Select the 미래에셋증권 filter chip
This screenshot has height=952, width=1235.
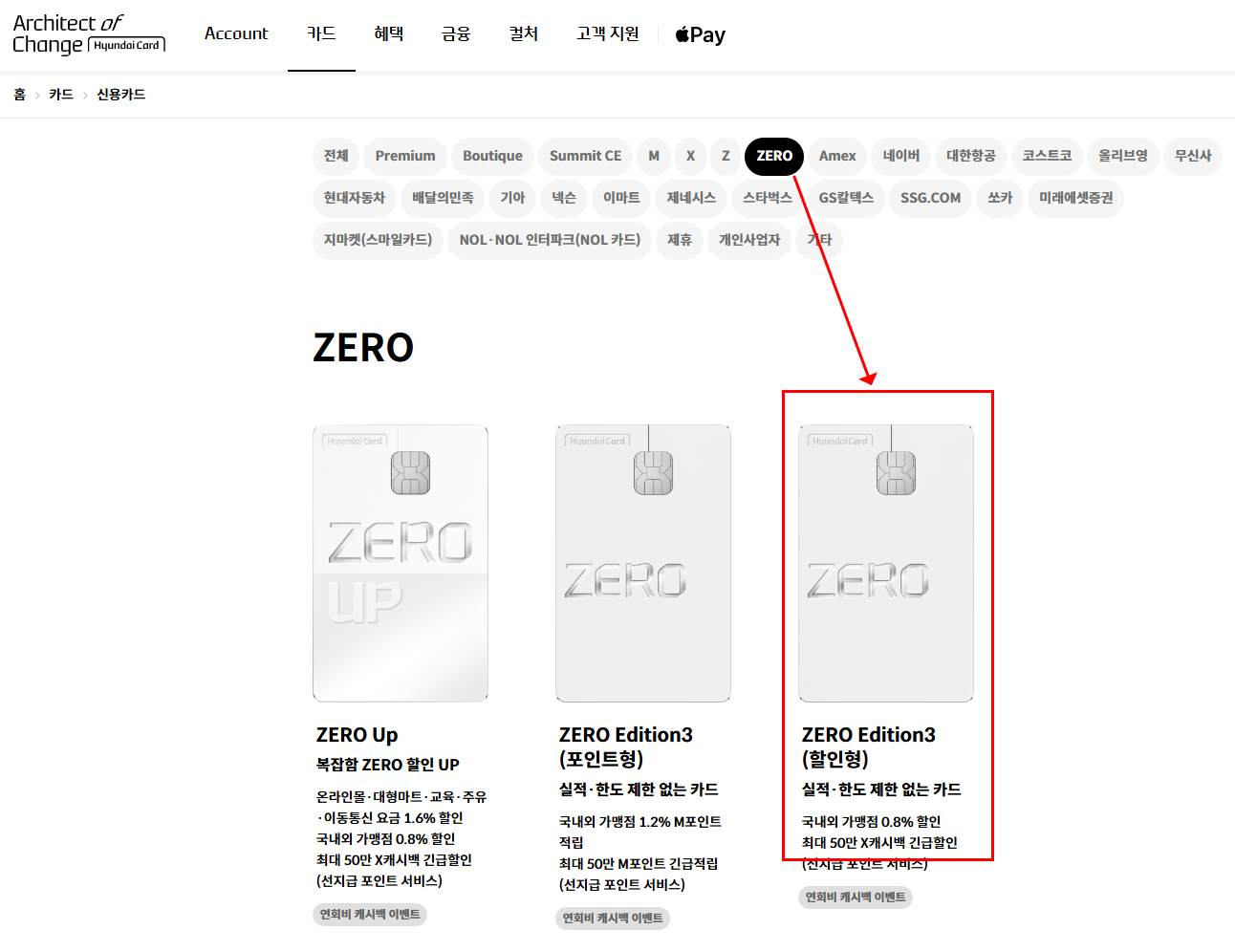point(1076,198)
